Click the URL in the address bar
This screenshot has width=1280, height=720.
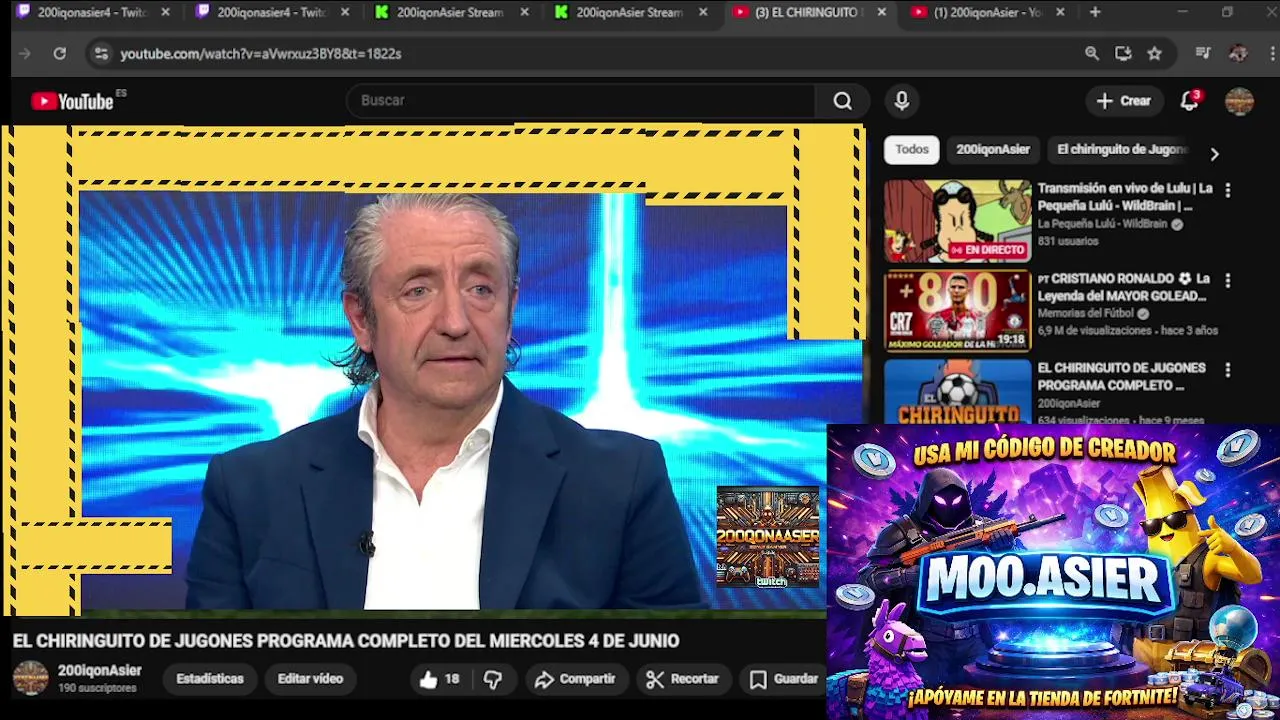point(261,54)
